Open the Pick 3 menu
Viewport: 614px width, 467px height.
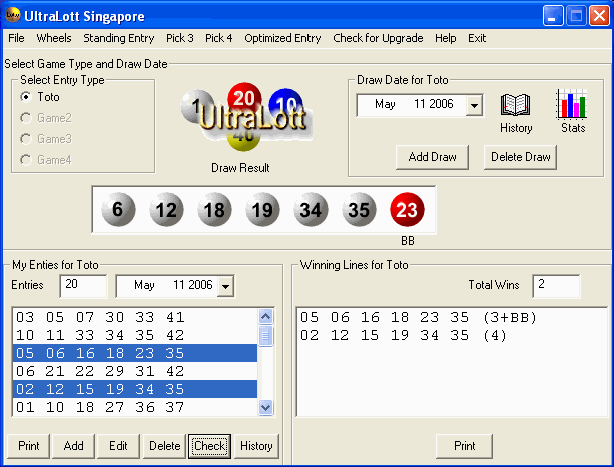click(180, 38)
